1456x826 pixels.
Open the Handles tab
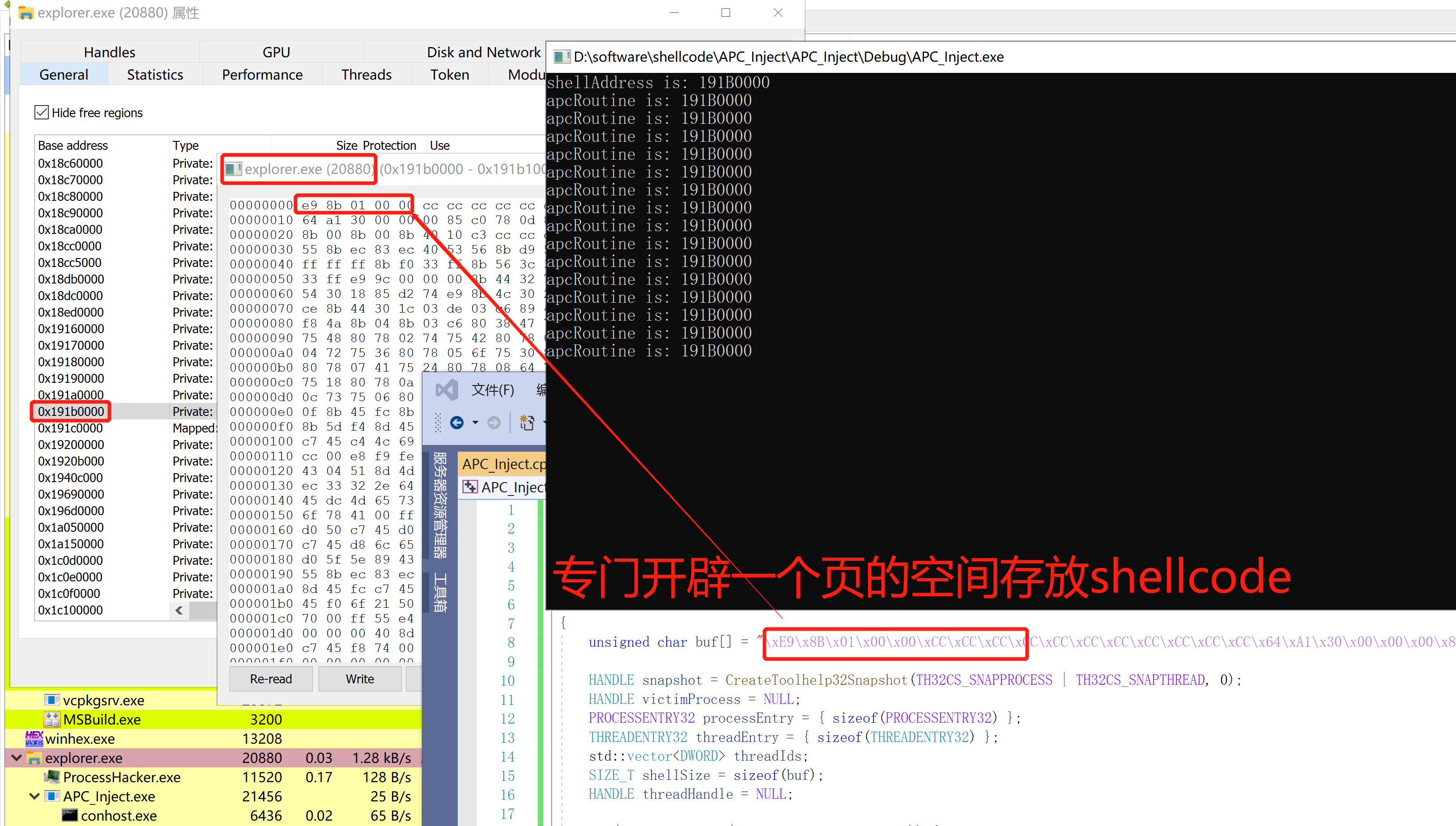(x=110, y=52)
